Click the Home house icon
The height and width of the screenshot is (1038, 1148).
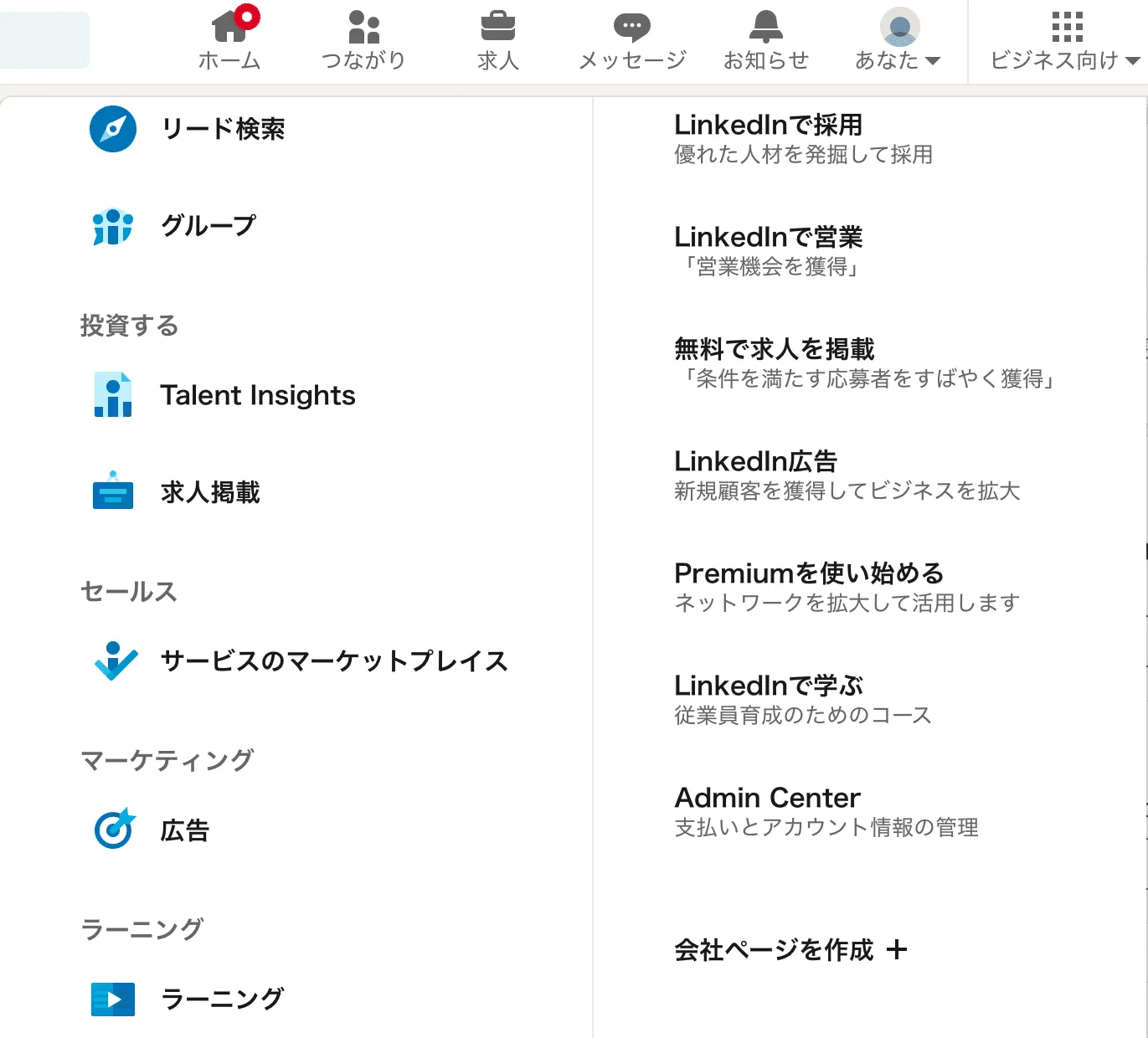coord(229,27)
